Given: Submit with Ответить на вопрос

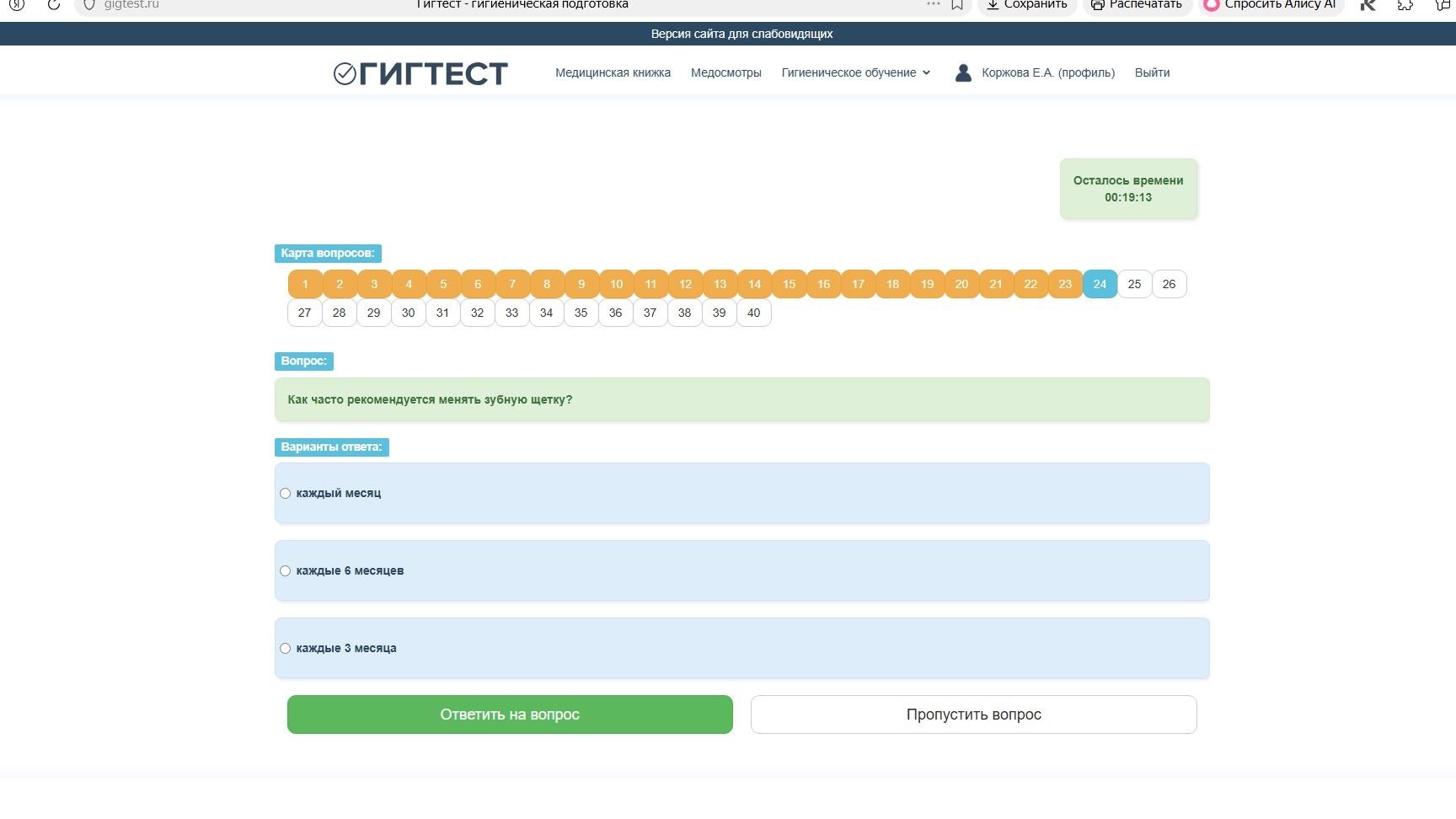Looking at the screenshot, I should (510, 715).
